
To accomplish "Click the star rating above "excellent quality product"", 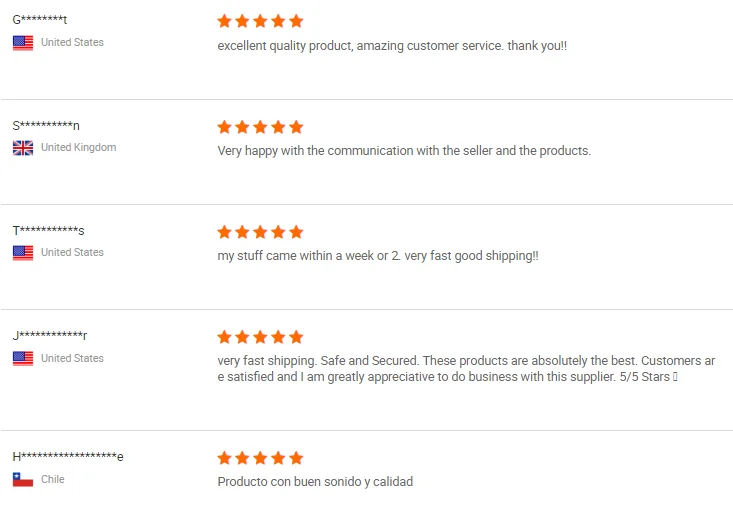I will 260,21.
